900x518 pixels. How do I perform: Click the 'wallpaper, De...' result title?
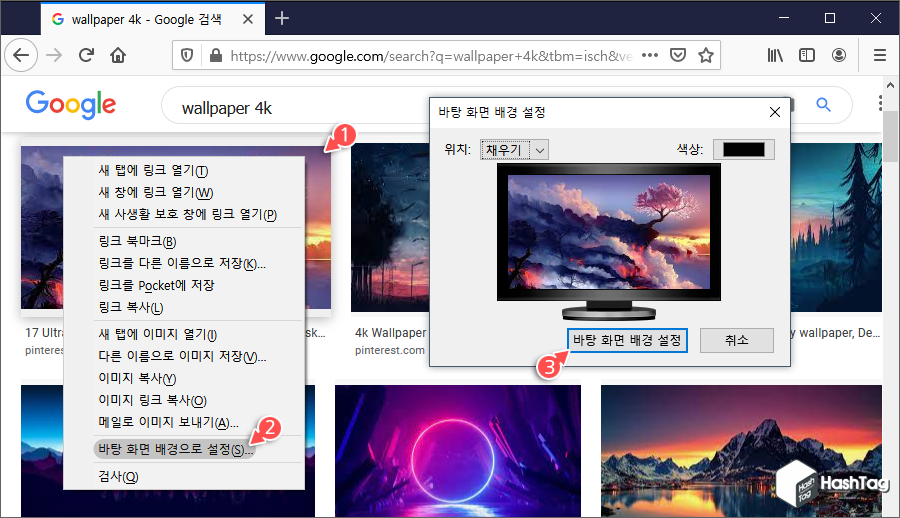pos(835,333)
